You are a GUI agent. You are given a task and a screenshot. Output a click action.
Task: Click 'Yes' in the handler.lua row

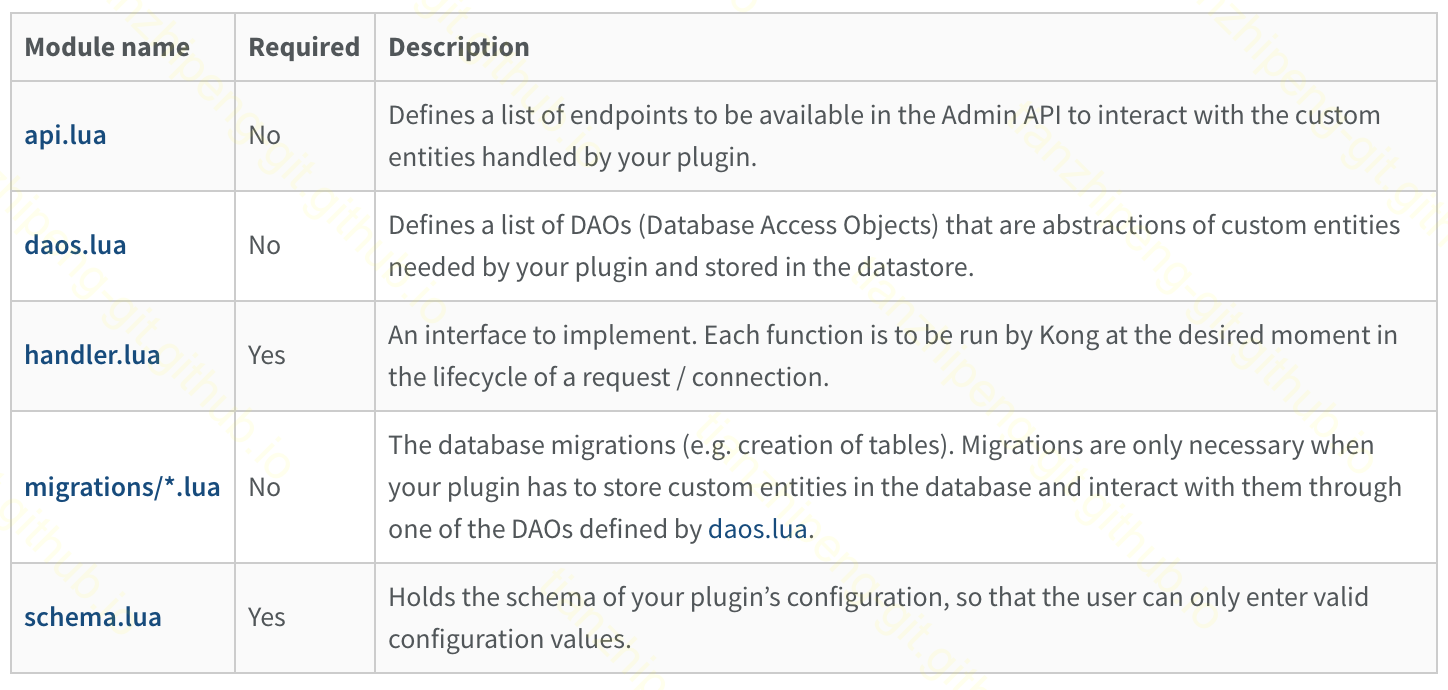point(267,355)
